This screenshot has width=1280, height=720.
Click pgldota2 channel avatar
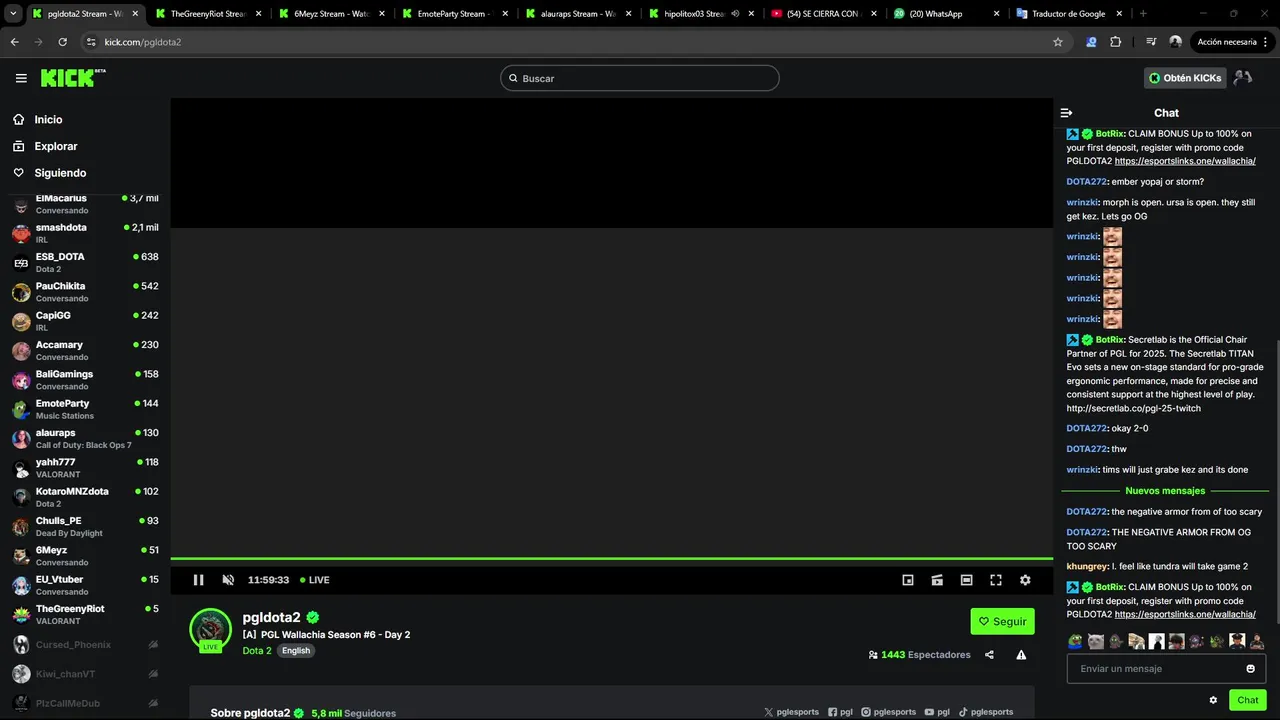coord(211,629)
